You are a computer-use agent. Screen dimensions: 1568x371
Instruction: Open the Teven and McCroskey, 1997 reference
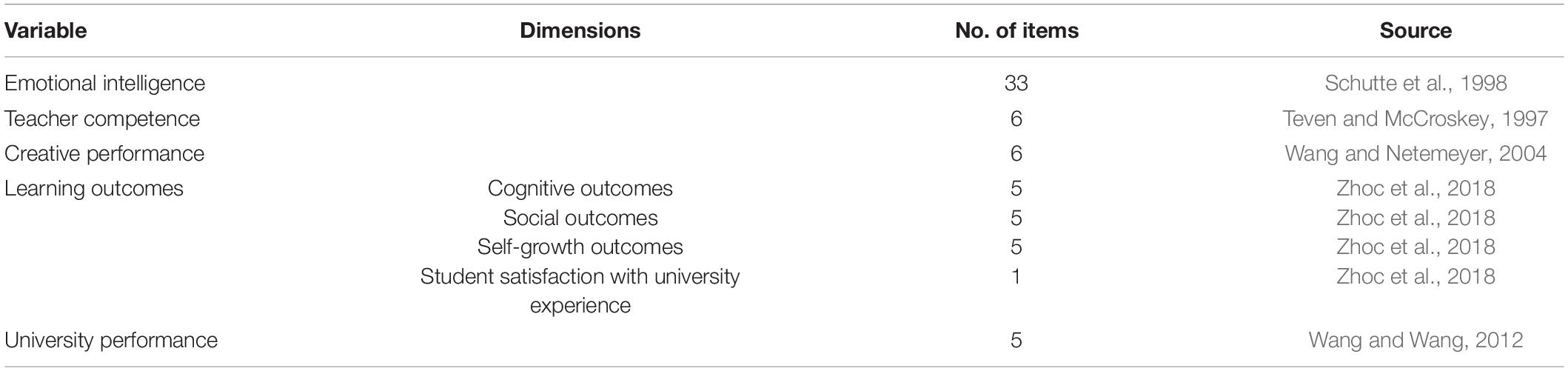pos(1415,118)
